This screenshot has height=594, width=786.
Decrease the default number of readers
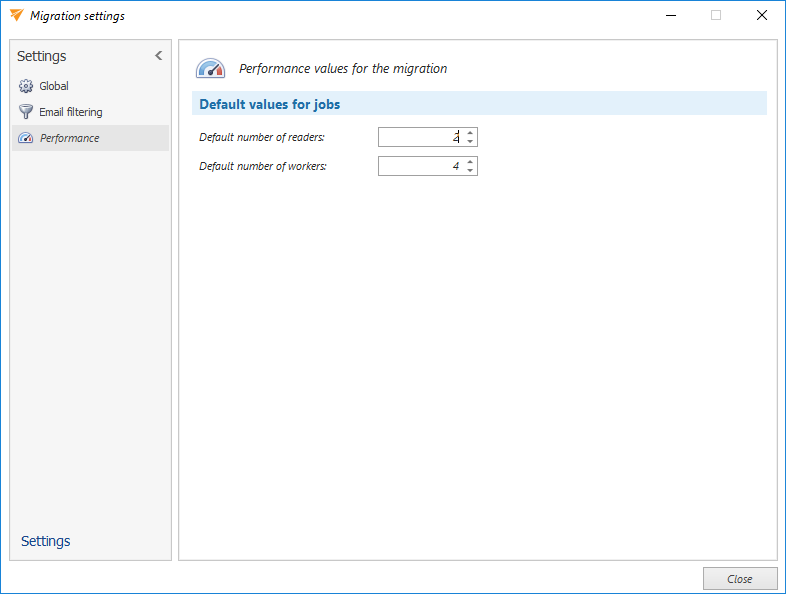(470, 142)
